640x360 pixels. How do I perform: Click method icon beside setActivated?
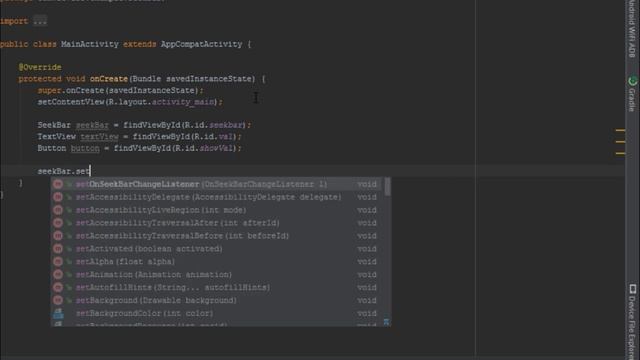(x=58, y=249)
